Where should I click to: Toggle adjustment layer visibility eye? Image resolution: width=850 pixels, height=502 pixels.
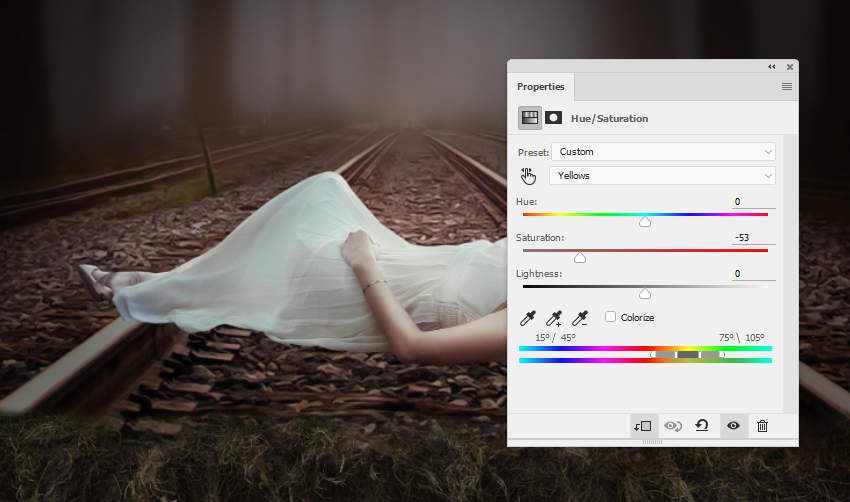[733, 426]
